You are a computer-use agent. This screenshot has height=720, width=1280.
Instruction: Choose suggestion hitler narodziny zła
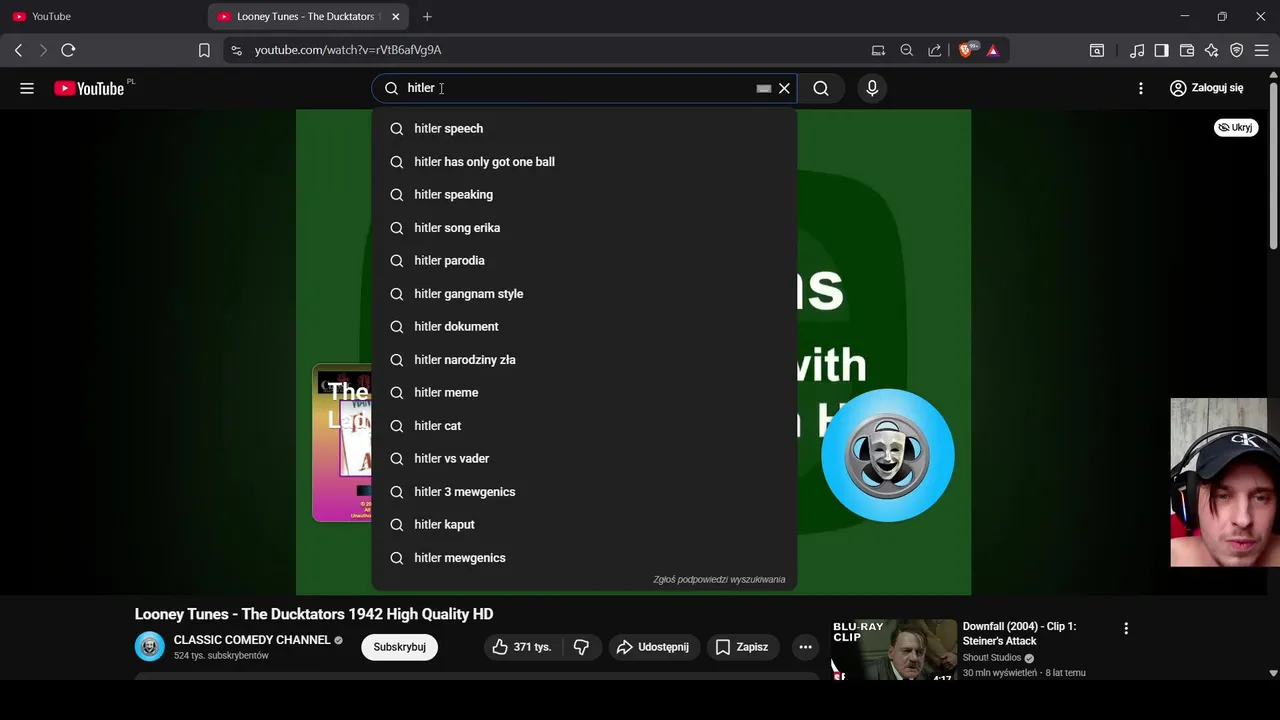tap(584, 359)
